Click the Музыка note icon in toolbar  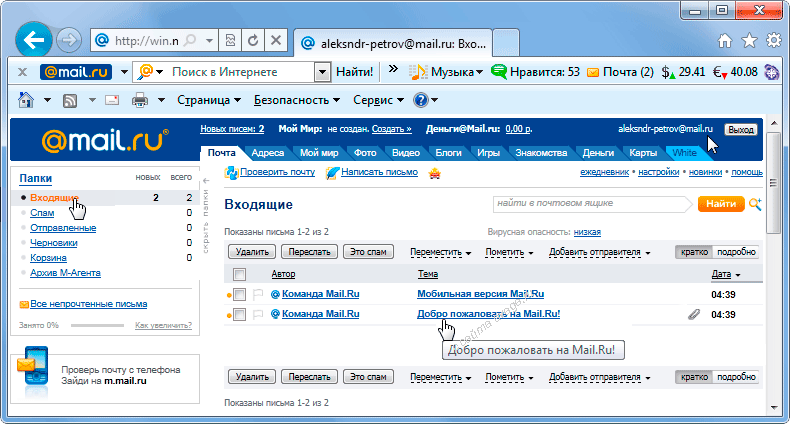tap(417, 72)
